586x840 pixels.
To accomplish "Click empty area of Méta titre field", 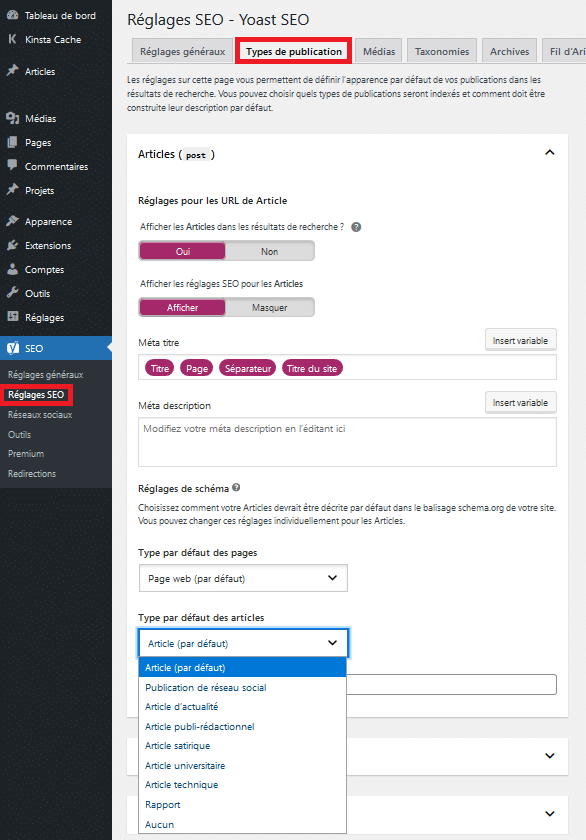I will (449, 368).
